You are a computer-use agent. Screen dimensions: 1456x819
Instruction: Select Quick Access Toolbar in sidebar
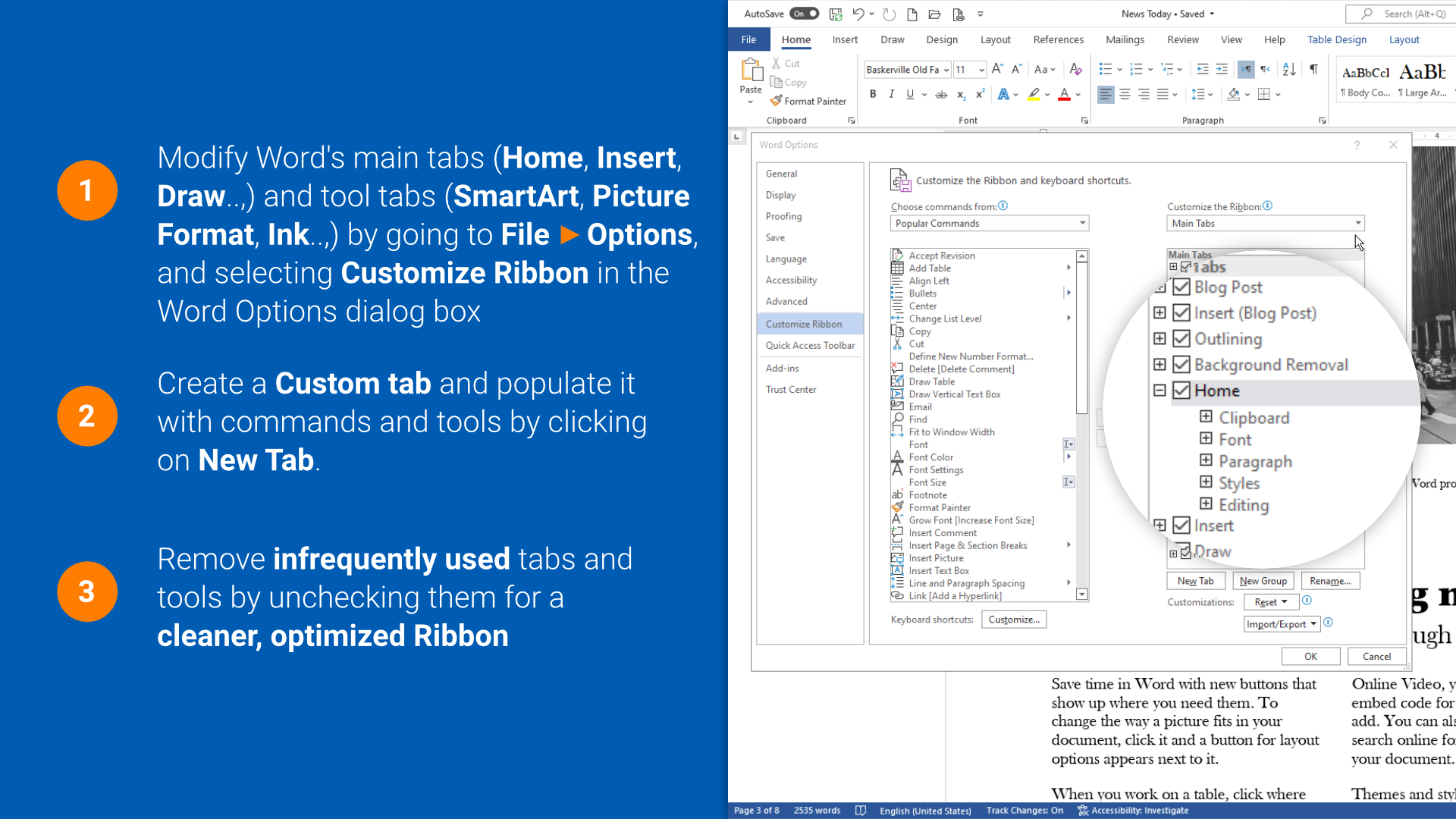(810, 345)
